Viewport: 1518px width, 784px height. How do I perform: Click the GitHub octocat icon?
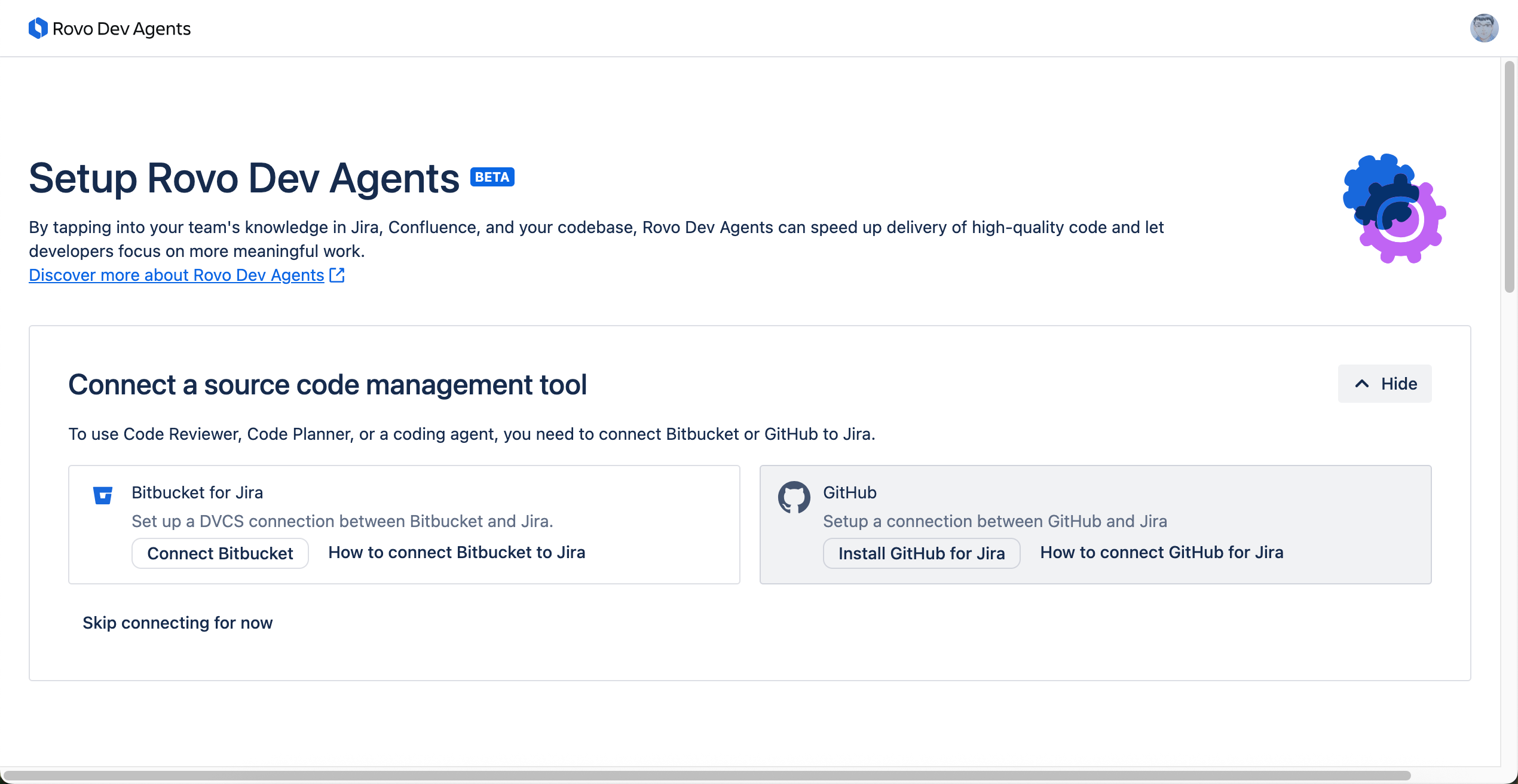pos(794,497)
